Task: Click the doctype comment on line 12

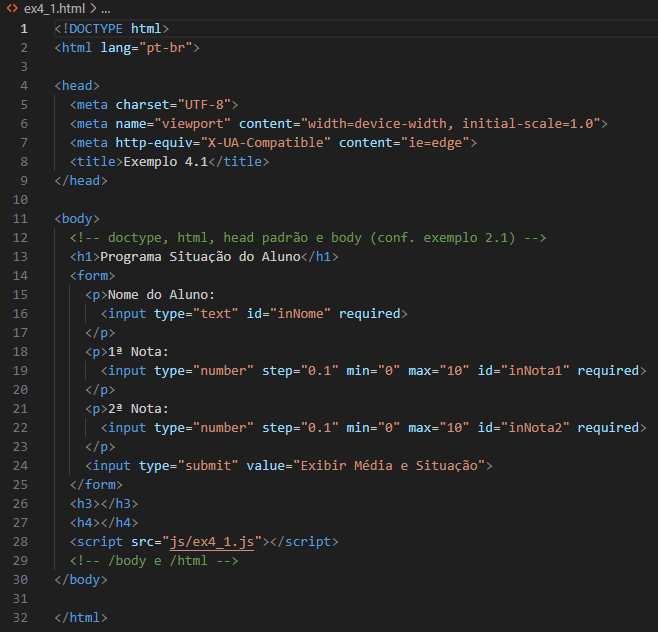Action: 308,238
